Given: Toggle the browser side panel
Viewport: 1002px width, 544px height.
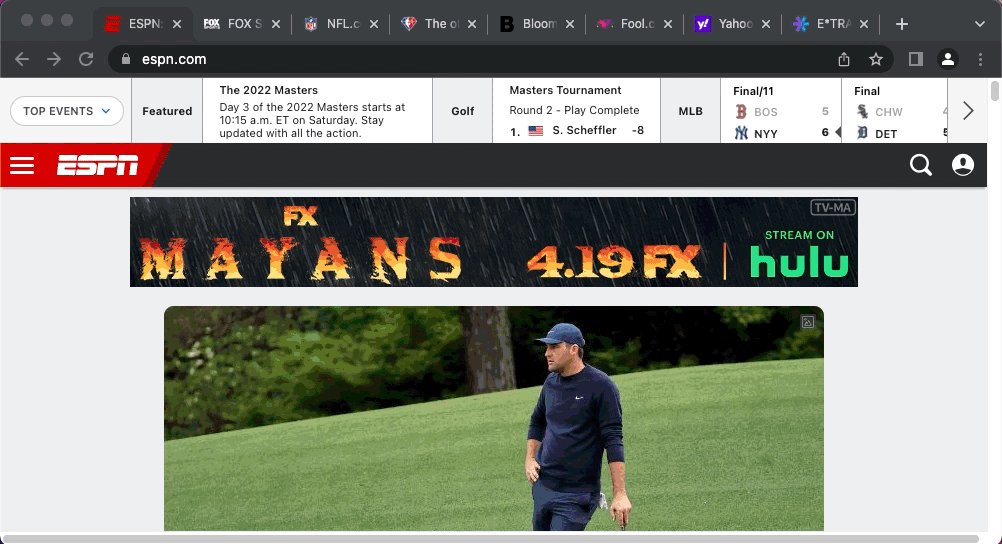Looking at the screenshot, I should pyautogui.click(x=916, y=59).
